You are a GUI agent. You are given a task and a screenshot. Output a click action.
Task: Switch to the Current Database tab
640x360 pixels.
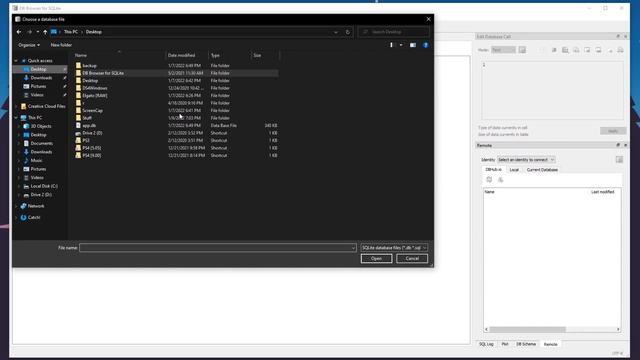[x=542, y=169]
